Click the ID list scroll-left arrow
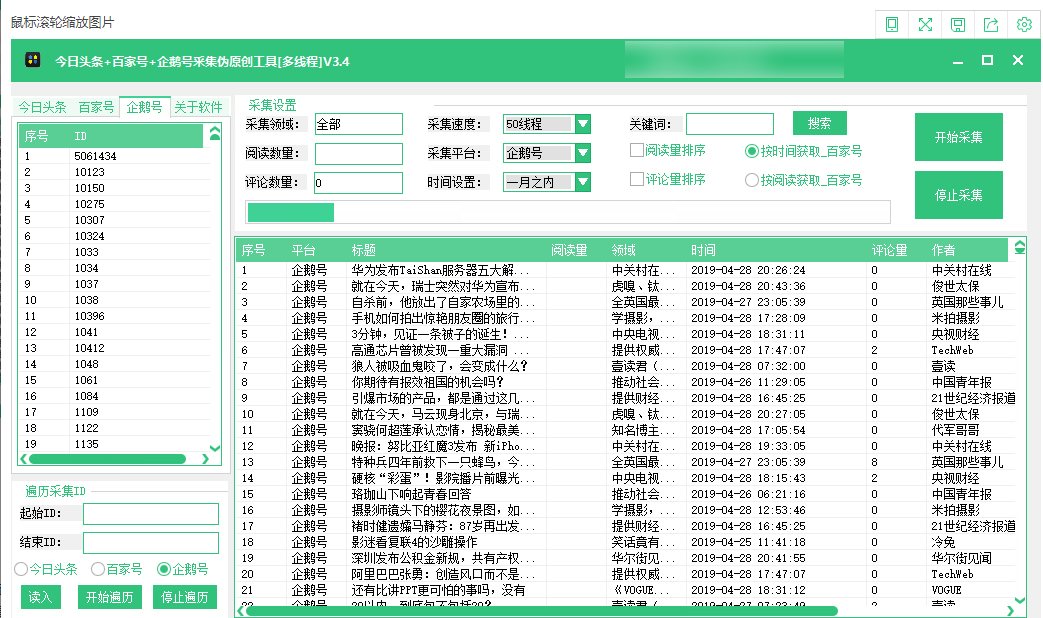This screenshot has width=1043, height=618. pos(24,459)
